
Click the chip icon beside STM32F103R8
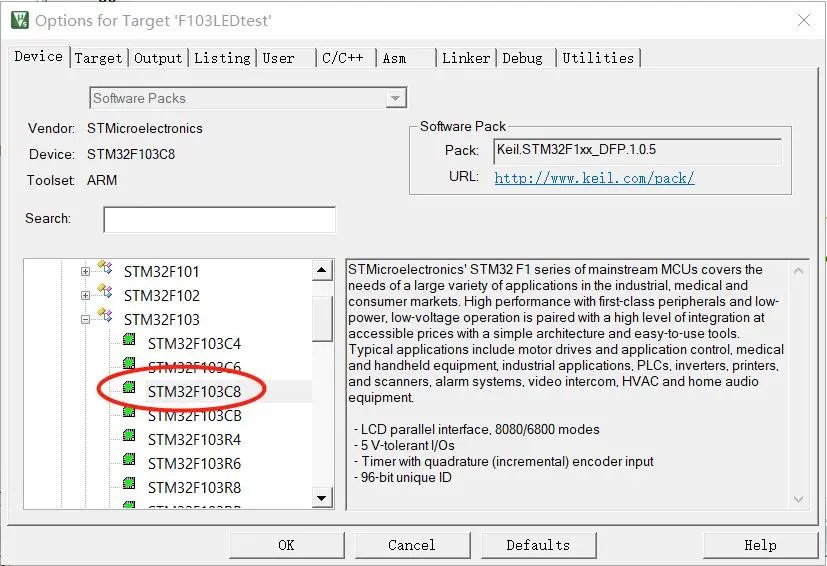pyautogui.click(x=129, y=483)
